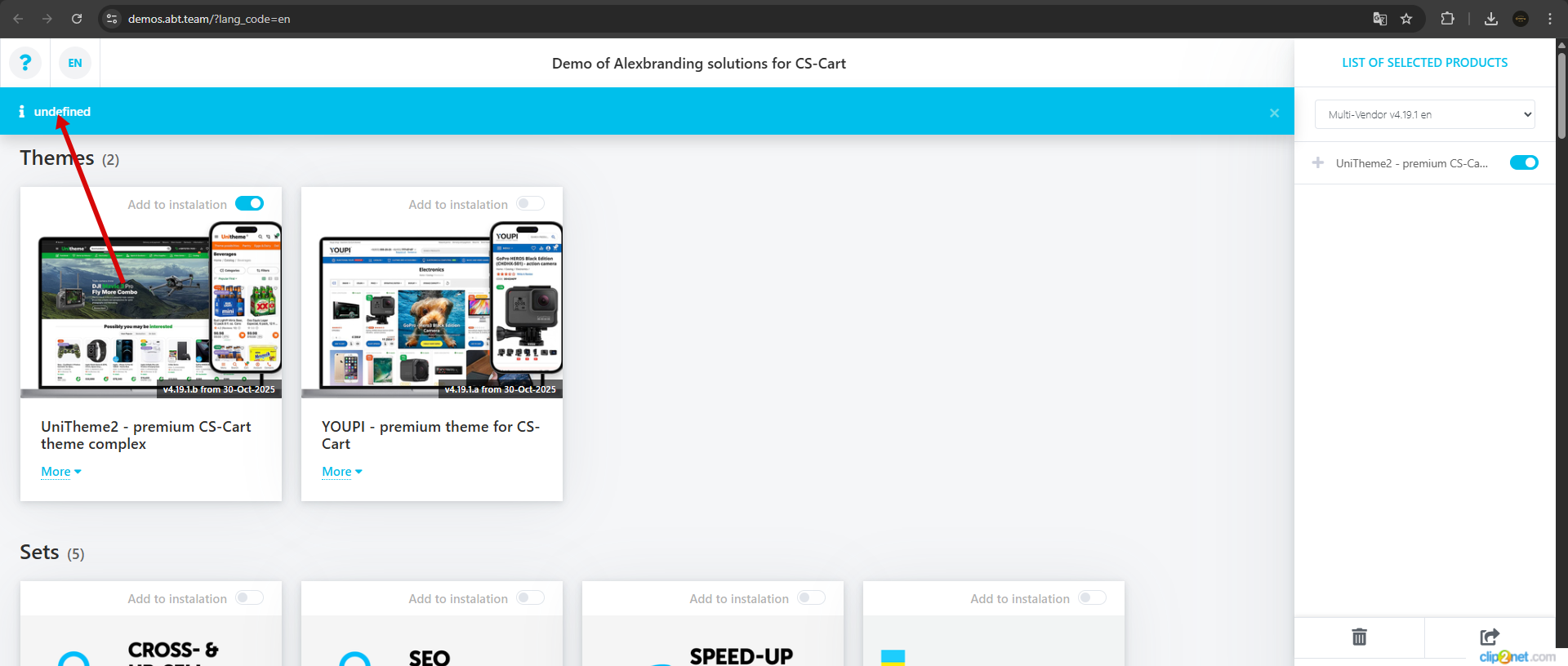Expand More under YOUPI premium theme
Image resolution: width=1568 pixels, height=666 pixels.
[341, 472]
